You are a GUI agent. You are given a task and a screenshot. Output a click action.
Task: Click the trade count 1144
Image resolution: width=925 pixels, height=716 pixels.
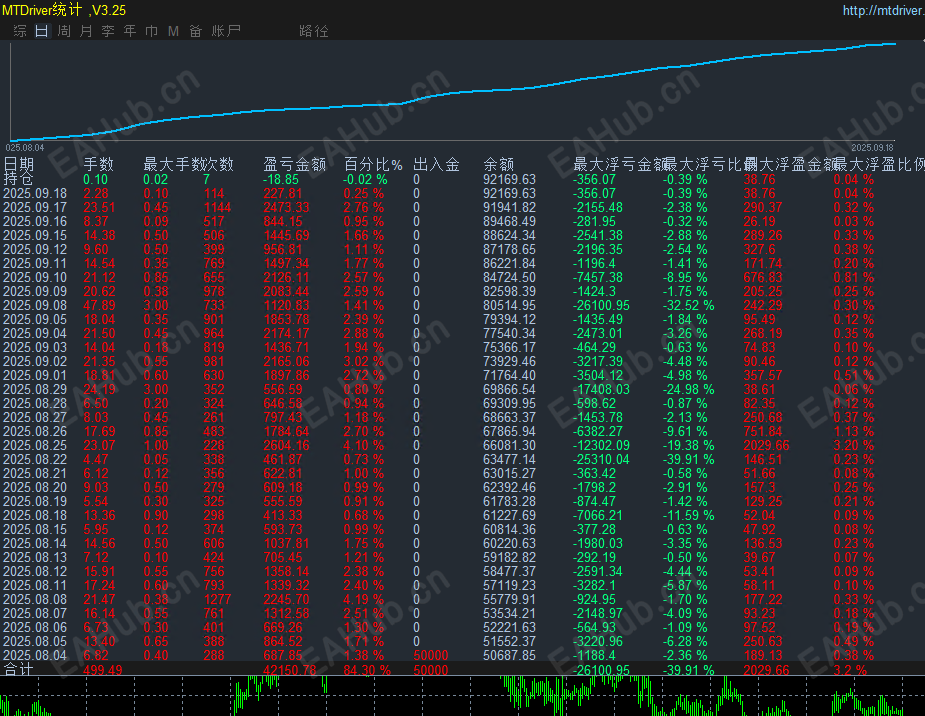point(217,208)
